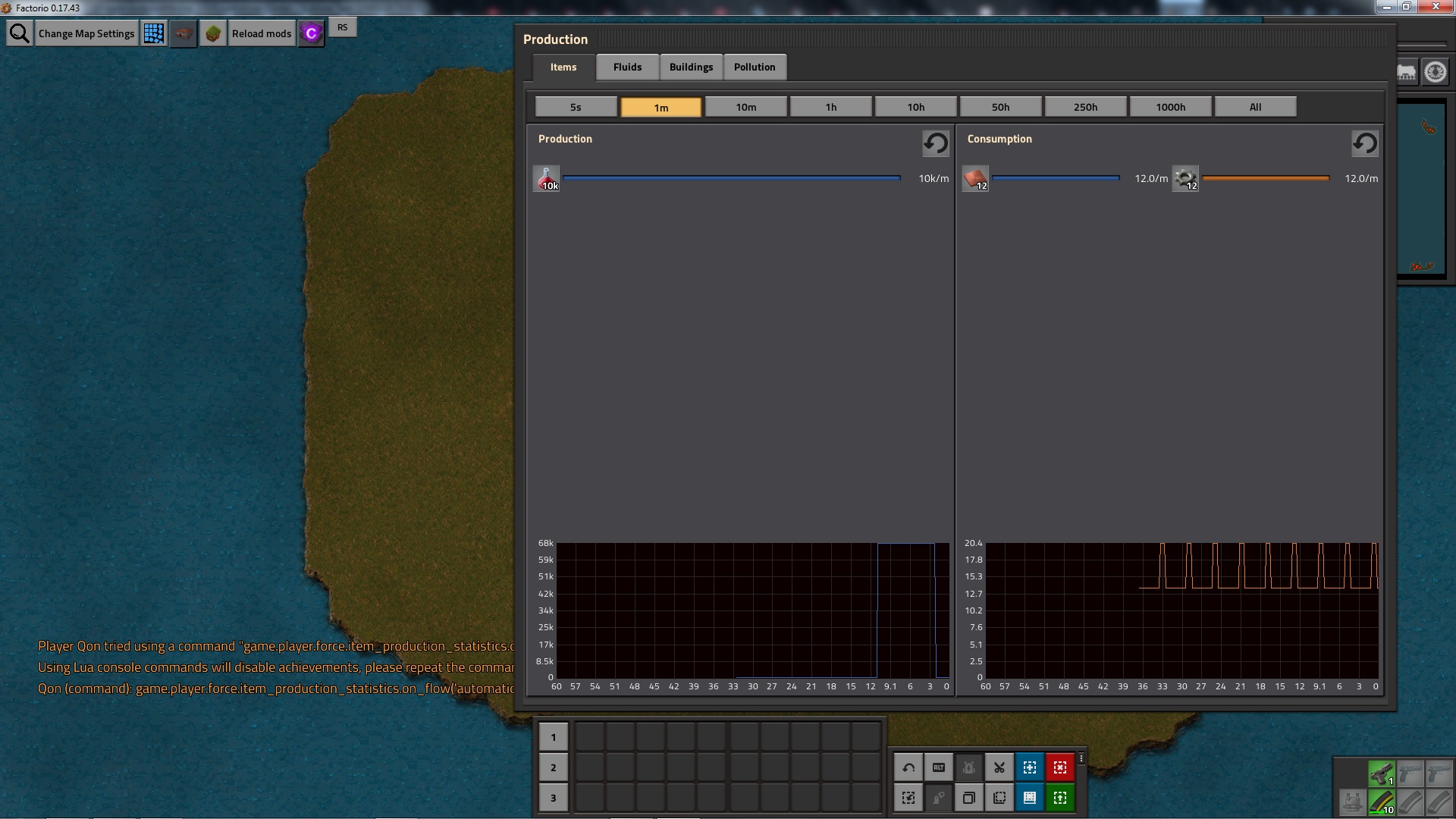Toggle science pack in production list
The image size is (1456, 819).
546,179
